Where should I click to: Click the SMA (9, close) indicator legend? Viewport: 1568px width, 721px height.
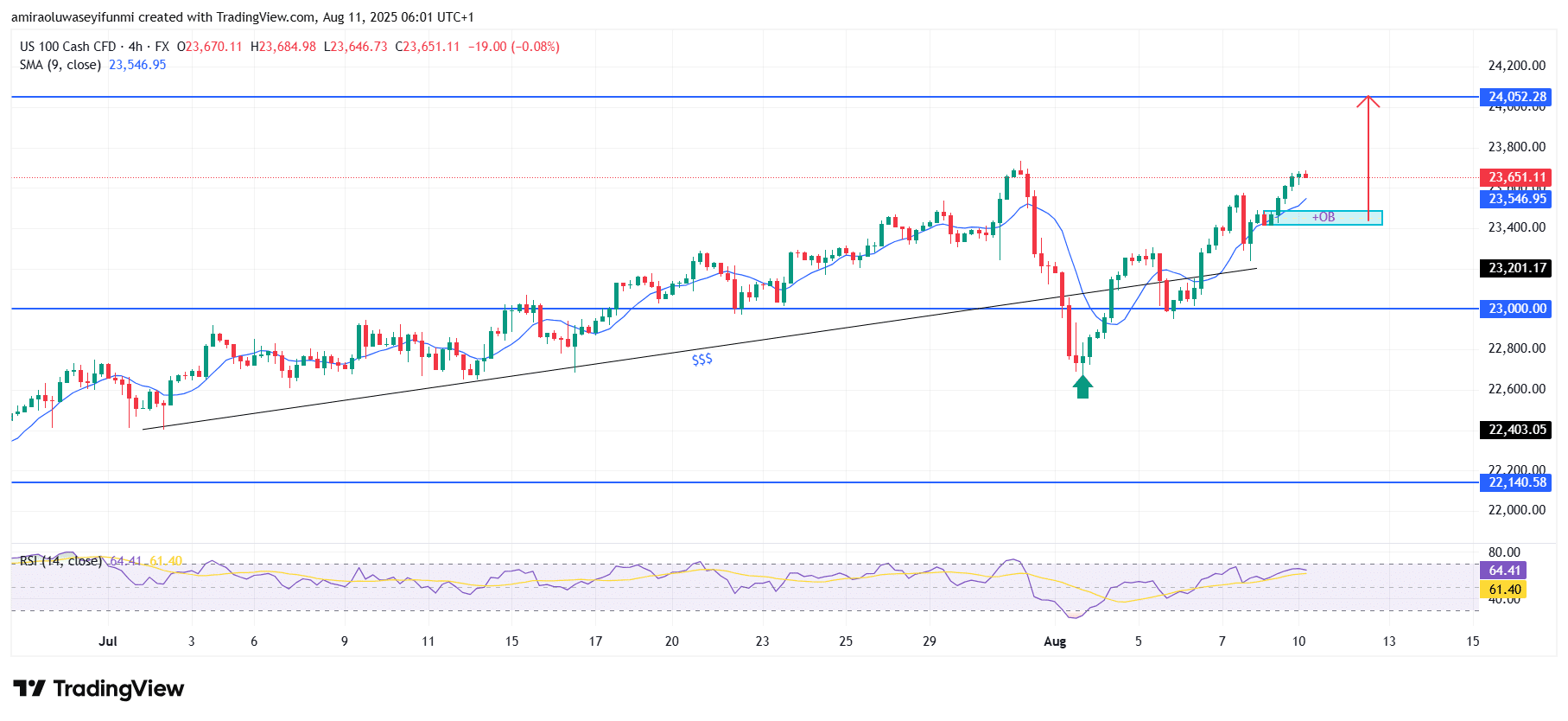60,65
